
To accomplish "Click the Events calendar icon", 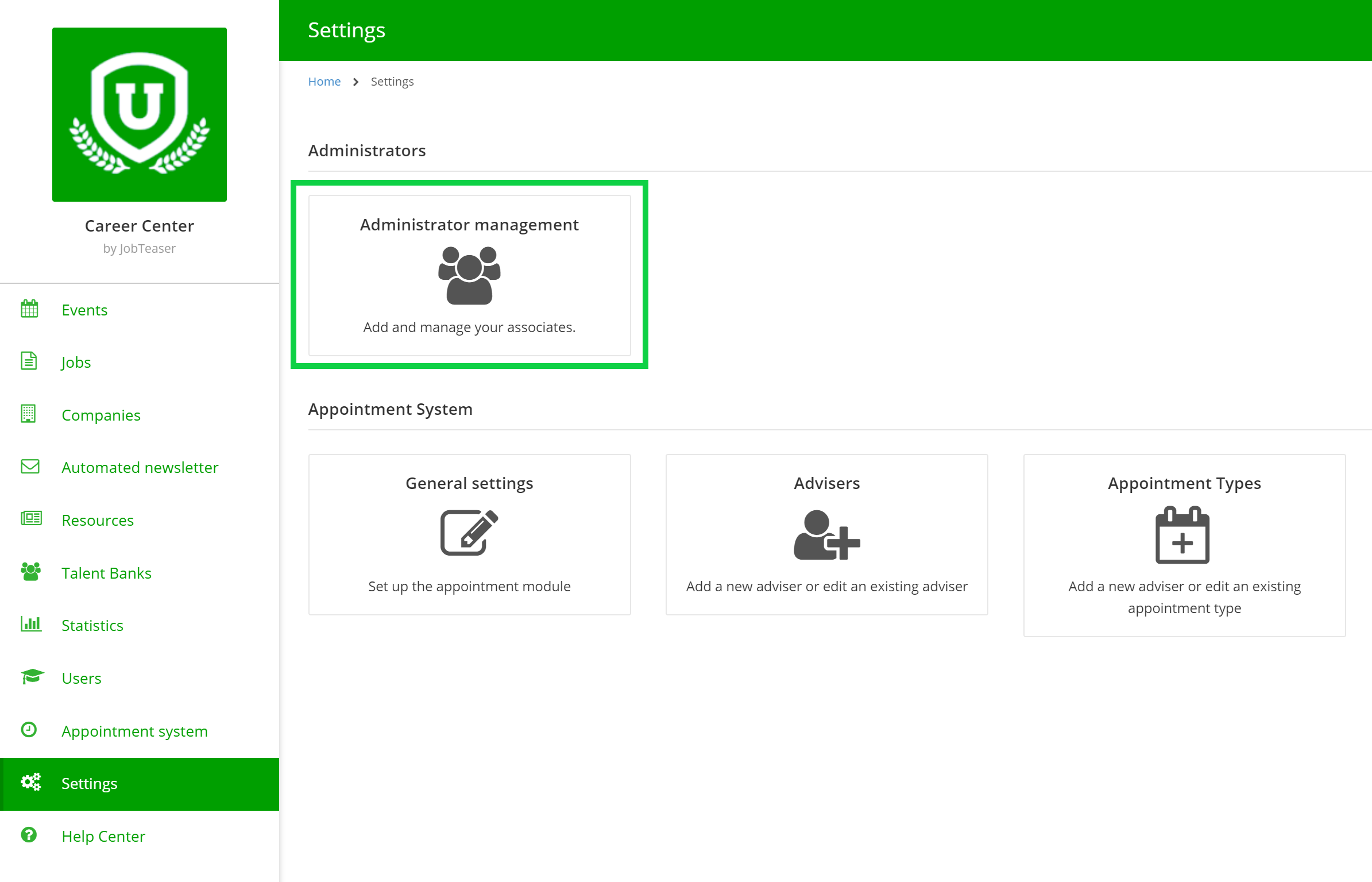I will click(x=29, y=309).
